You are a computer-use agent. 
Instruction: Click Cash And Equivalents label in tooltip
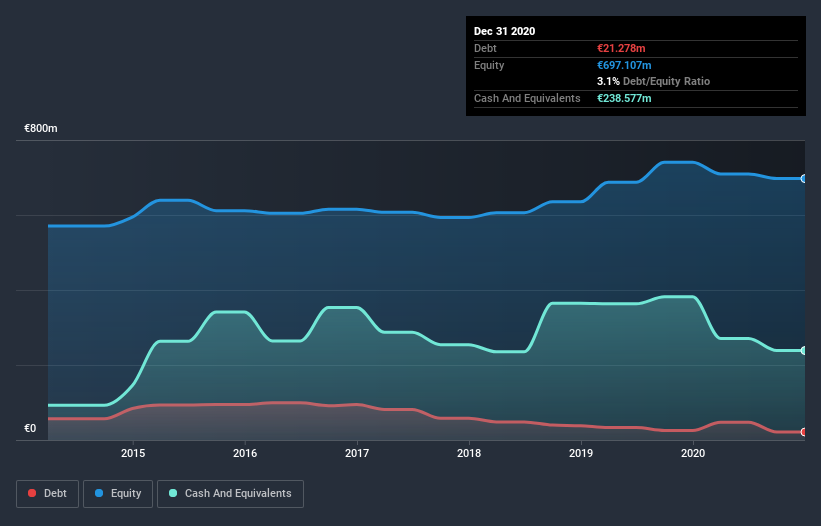tap(527, 98)
